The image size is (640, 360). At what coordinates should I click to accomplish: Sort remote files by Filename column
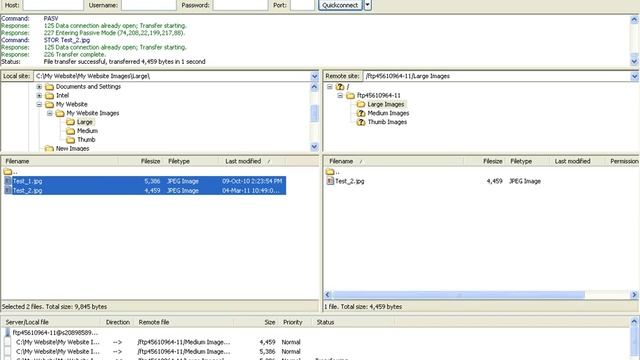point(393,161)
